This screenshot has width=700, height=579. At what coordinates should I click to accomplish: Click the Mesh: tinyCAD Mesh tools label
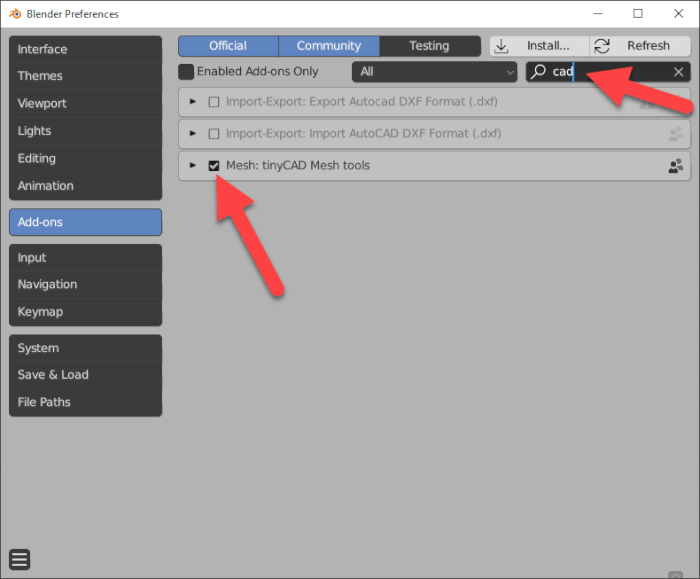tap(298, 166)
